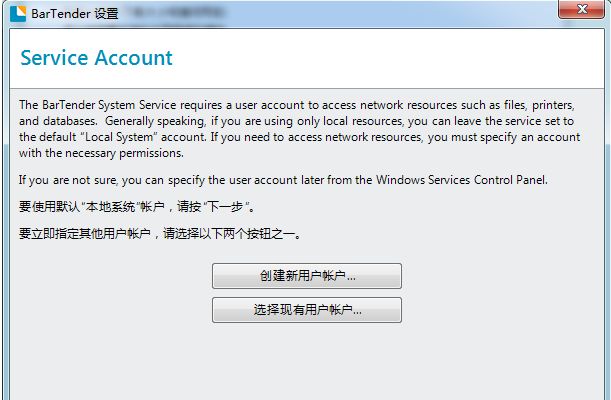
Task: Click the line starting 要使用默认
Action: (x=138, y=207)
